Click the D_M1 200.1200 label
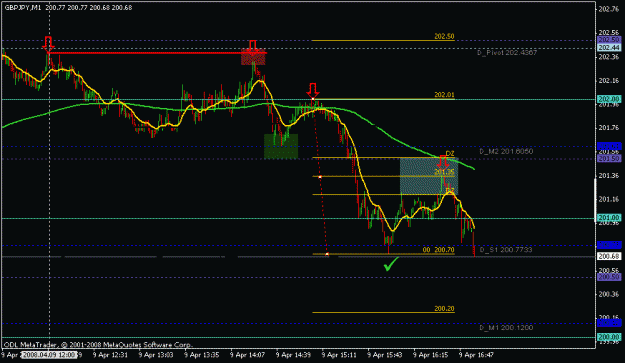625x363 pixels. point(506,328)
